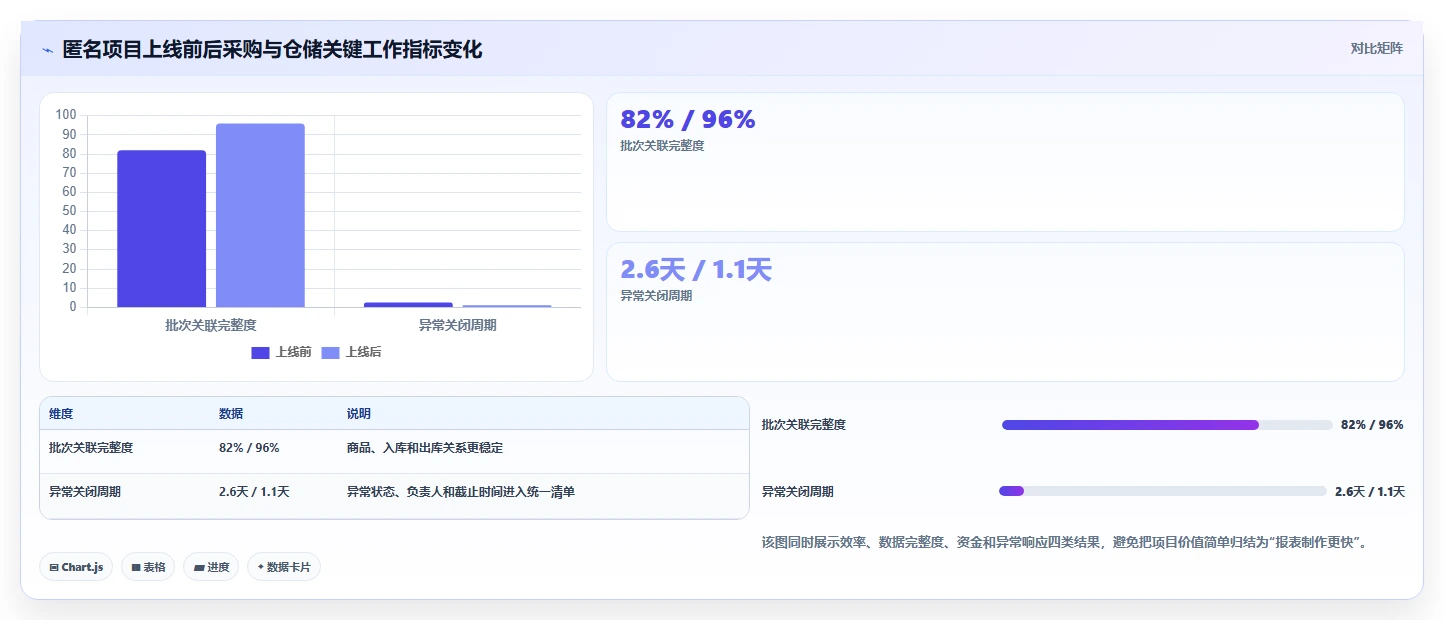This screenshot has width=1444, height=620.
Task: Click table cell 异常关闭周期
Action: coord(85,492)
